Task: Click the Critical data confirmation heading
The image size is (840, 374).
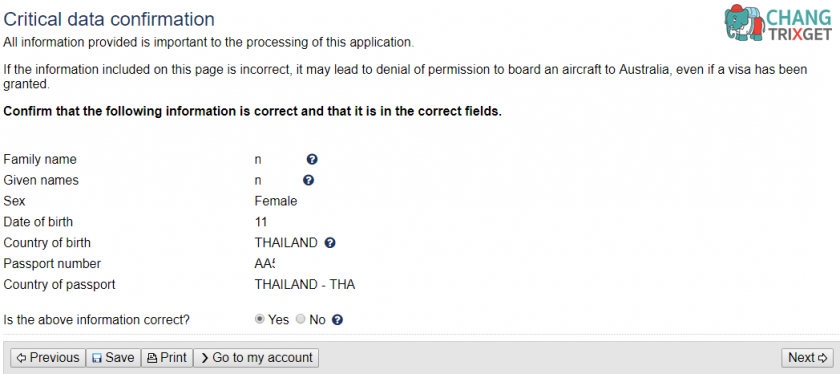Action: click(109, 19)
